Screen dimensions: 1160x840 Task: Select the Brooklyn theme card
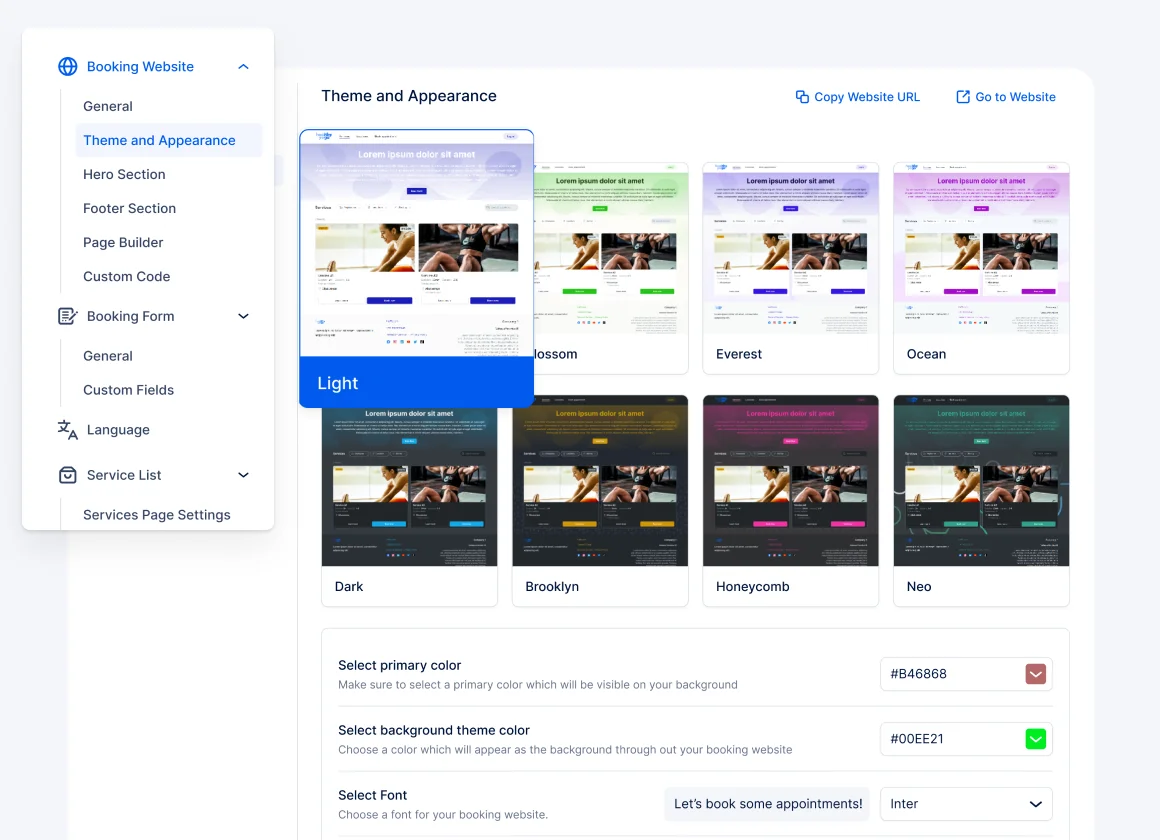point(600,500)
